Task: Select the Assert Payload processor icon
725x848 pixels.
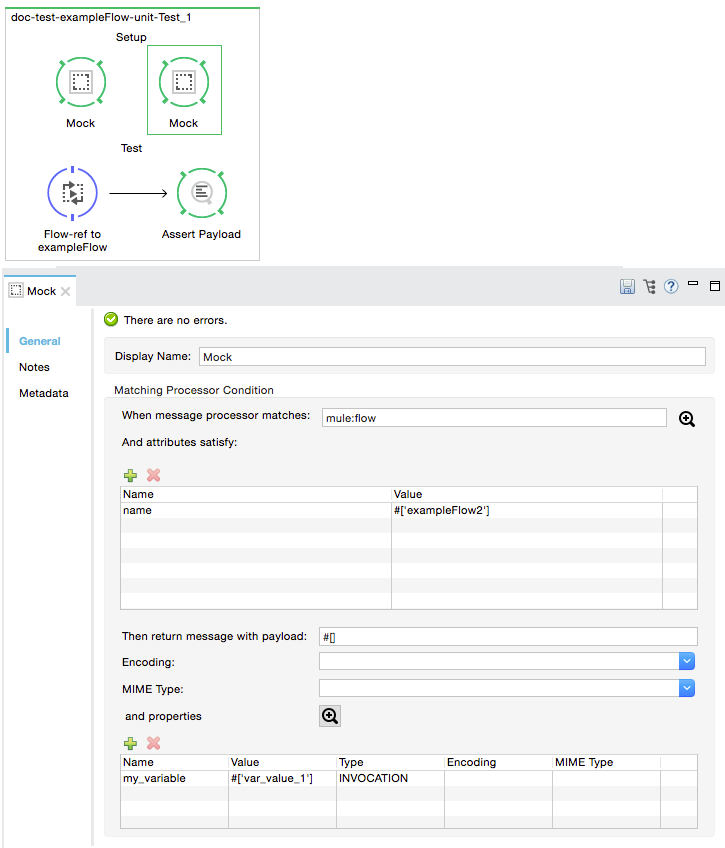Action: 202,193
